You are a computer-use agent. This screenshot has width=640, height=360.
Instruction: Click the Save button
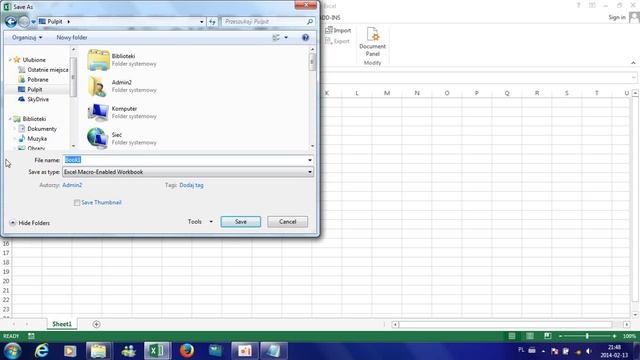[240, 222]
